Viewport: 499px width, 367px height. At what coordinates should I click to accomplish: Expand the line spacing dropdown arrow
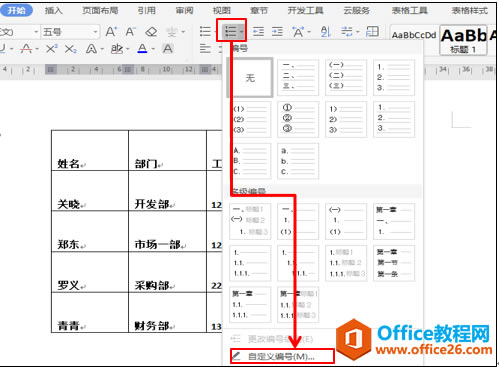[x=358, y=32]
